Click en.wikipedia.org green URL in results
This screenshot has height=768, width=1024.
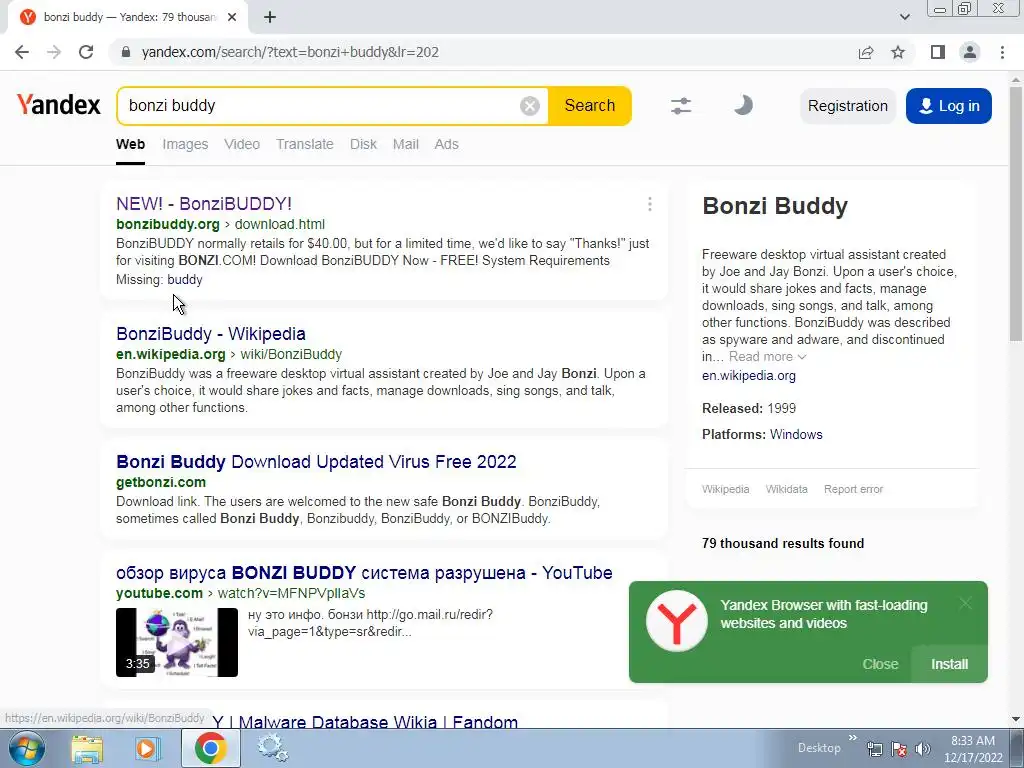(x=170, y=355)
